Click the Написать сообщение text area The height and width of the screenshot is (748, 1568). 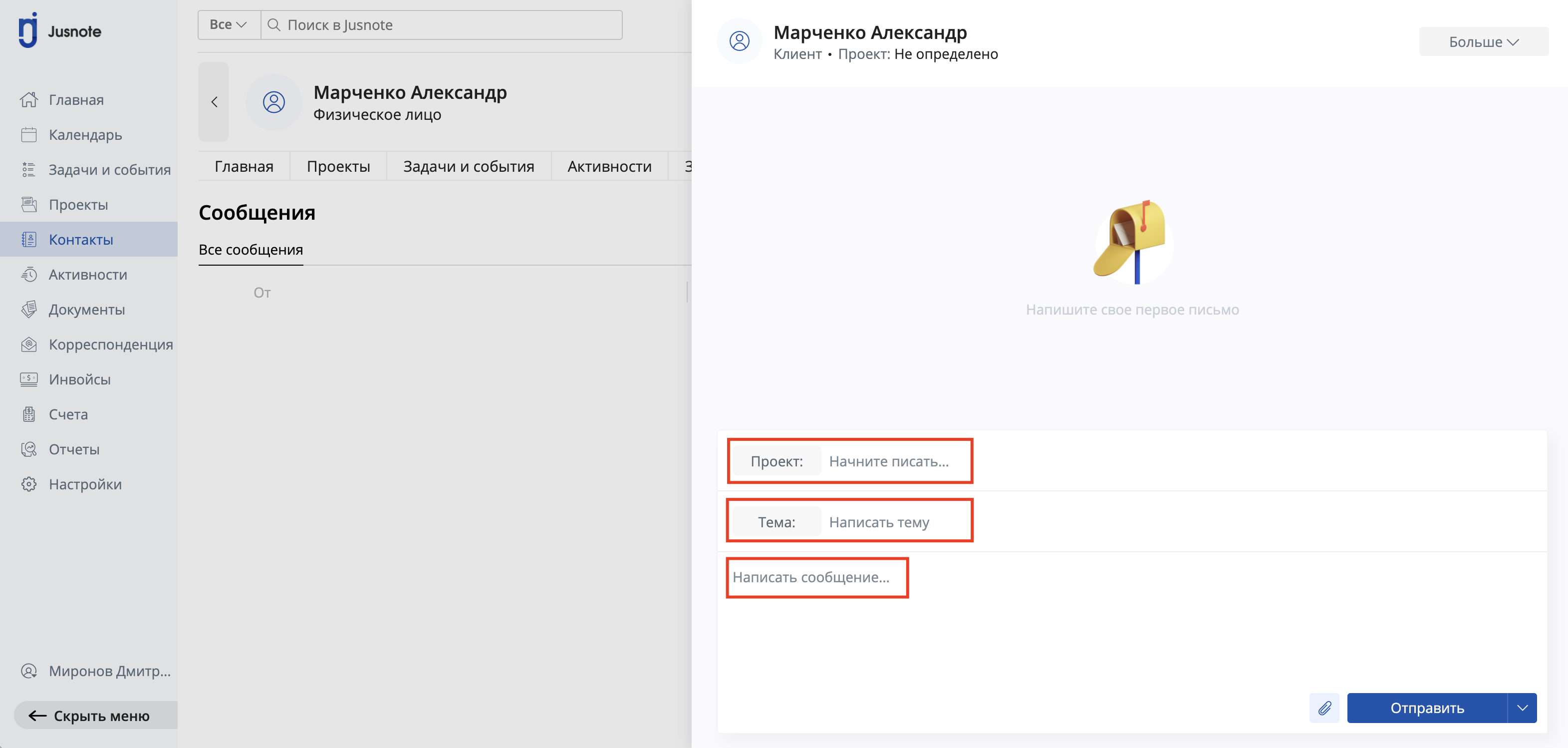(x=1132, y=621)
